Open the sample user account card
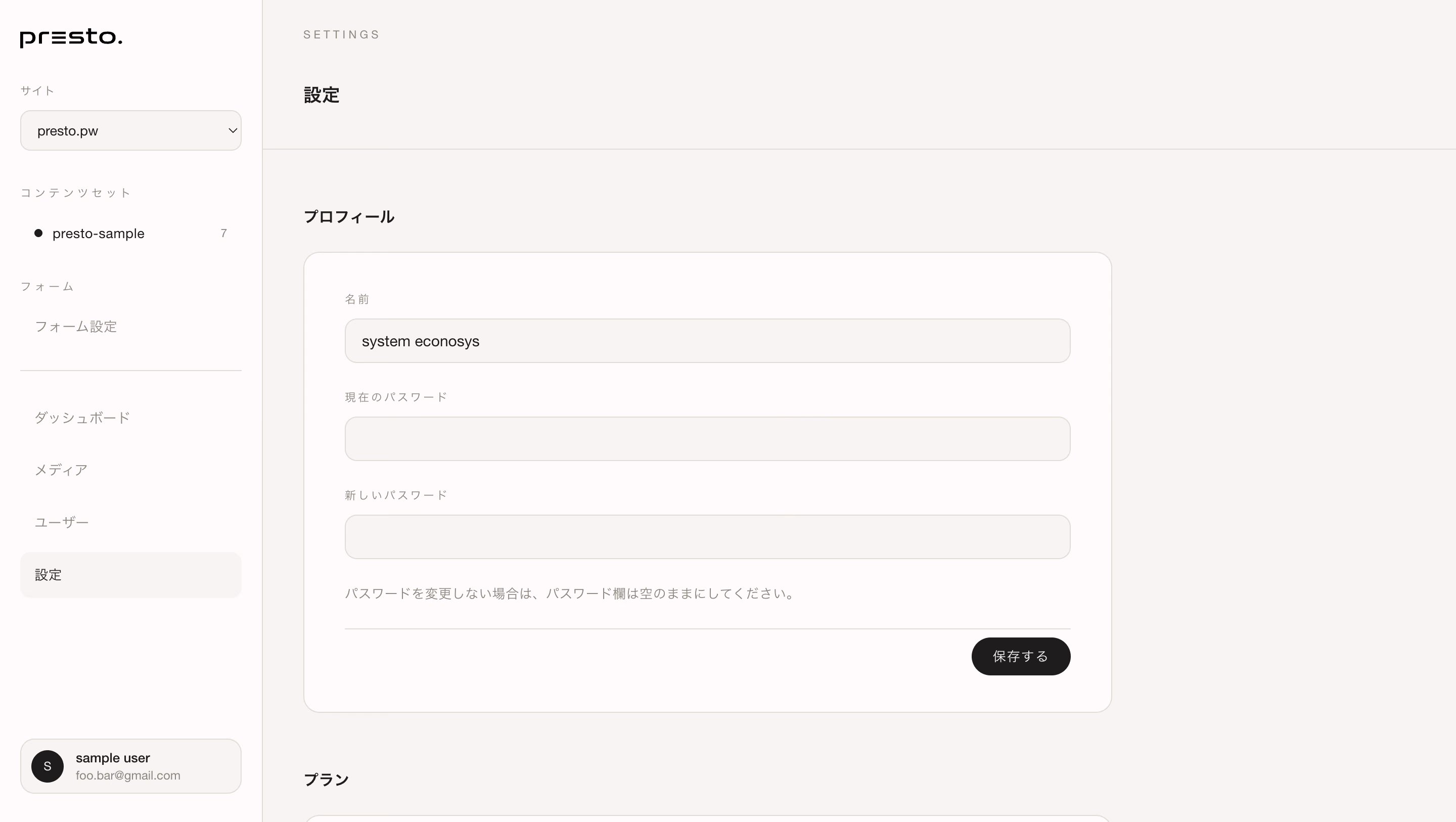Screen dimensions: 1456x822 point(130,766)
